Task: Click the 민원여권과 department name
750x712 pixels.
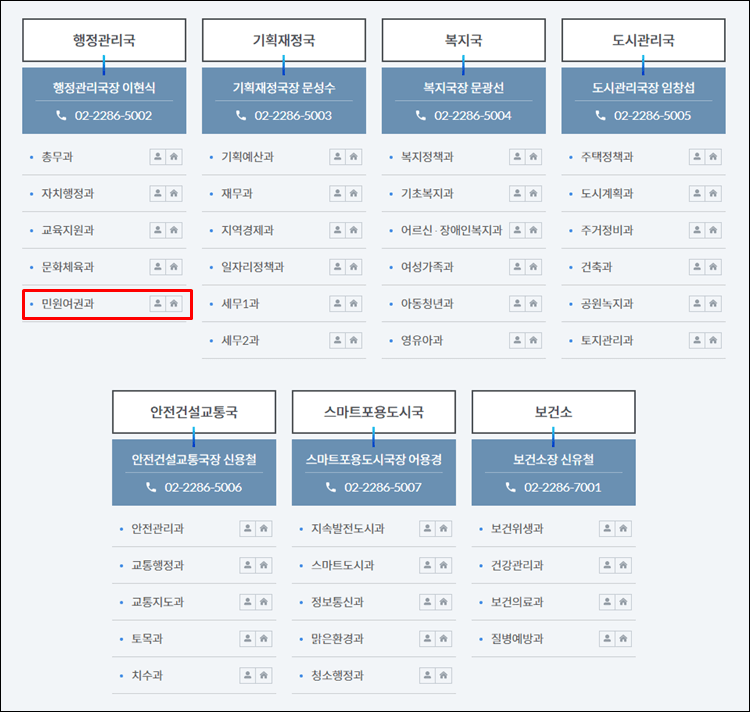Action: point(68,304)
